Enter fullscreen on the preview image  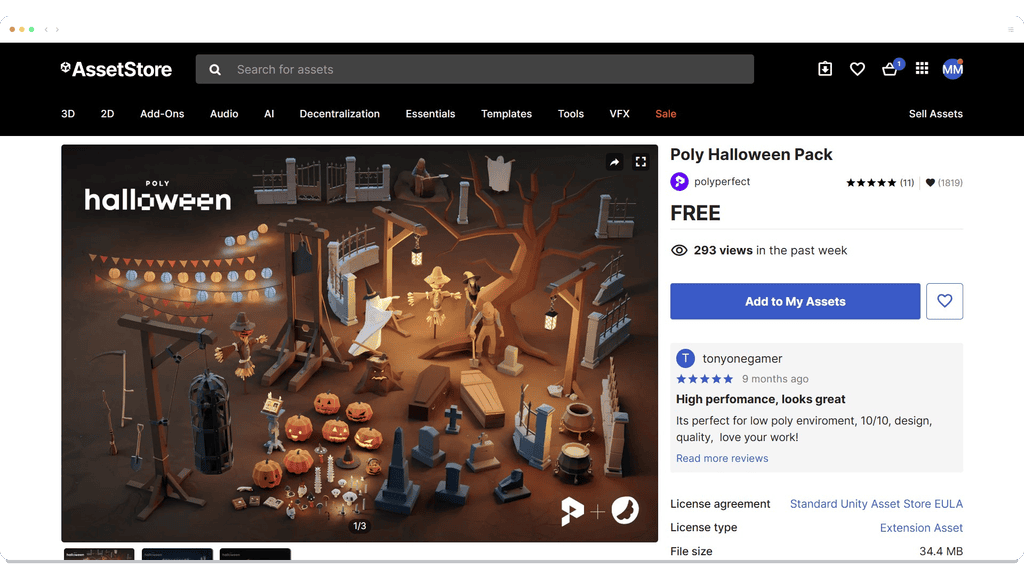(x=641, y=162)
